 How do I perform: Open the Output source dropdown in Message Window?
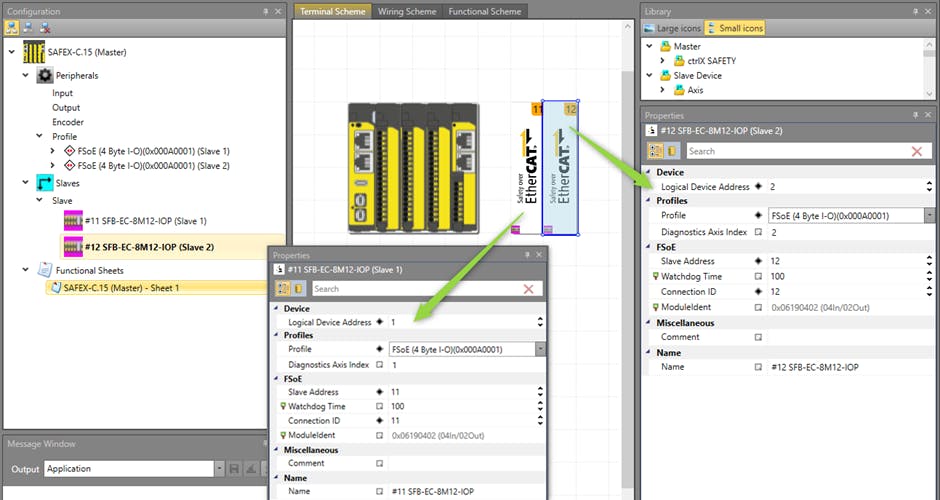tap(218, 468)
